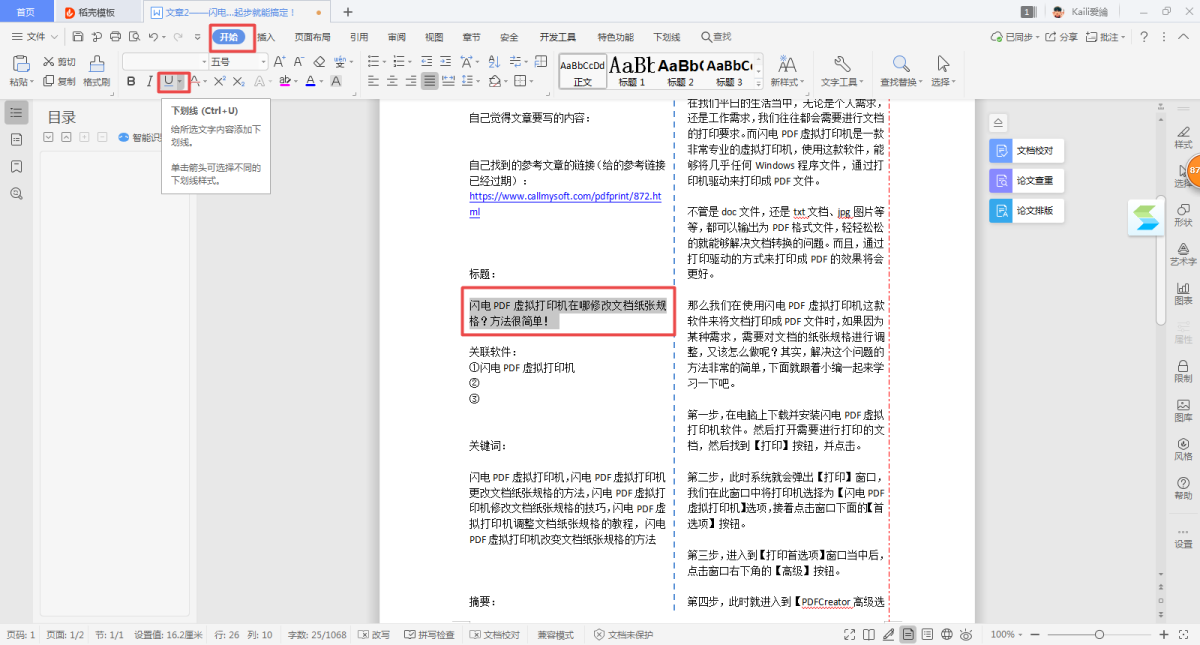Open the callmysoft.com hyperlink in document
1200x645 pixels.
pos(565,197)
